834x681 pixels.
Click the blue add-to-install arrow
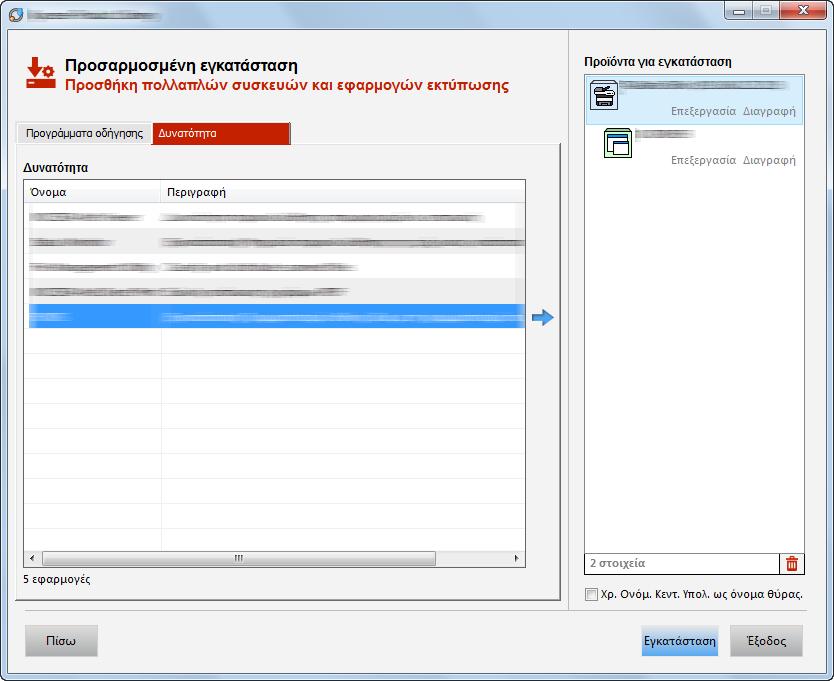tap(543, 318)
